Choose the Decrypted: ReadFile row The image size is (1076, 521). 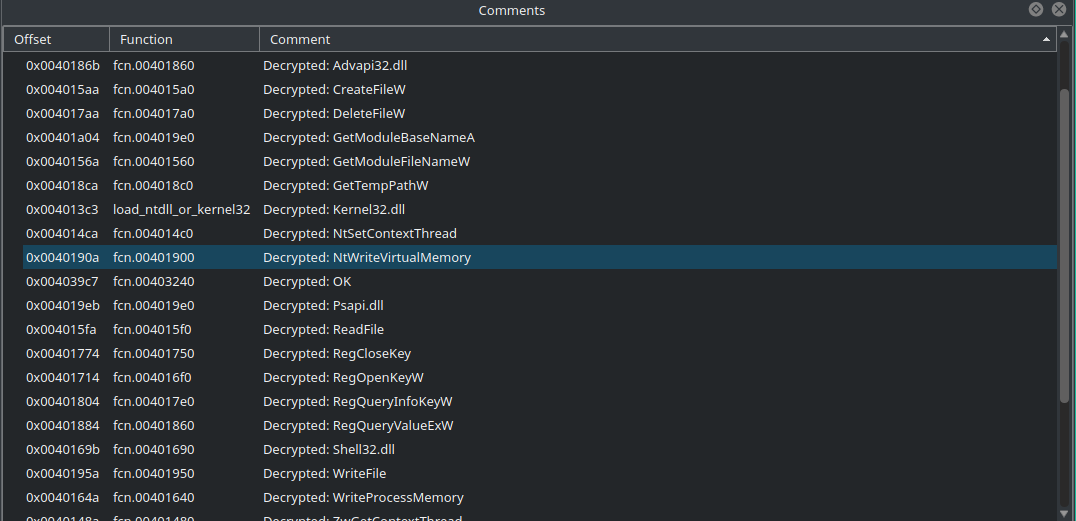pos(323,330)
